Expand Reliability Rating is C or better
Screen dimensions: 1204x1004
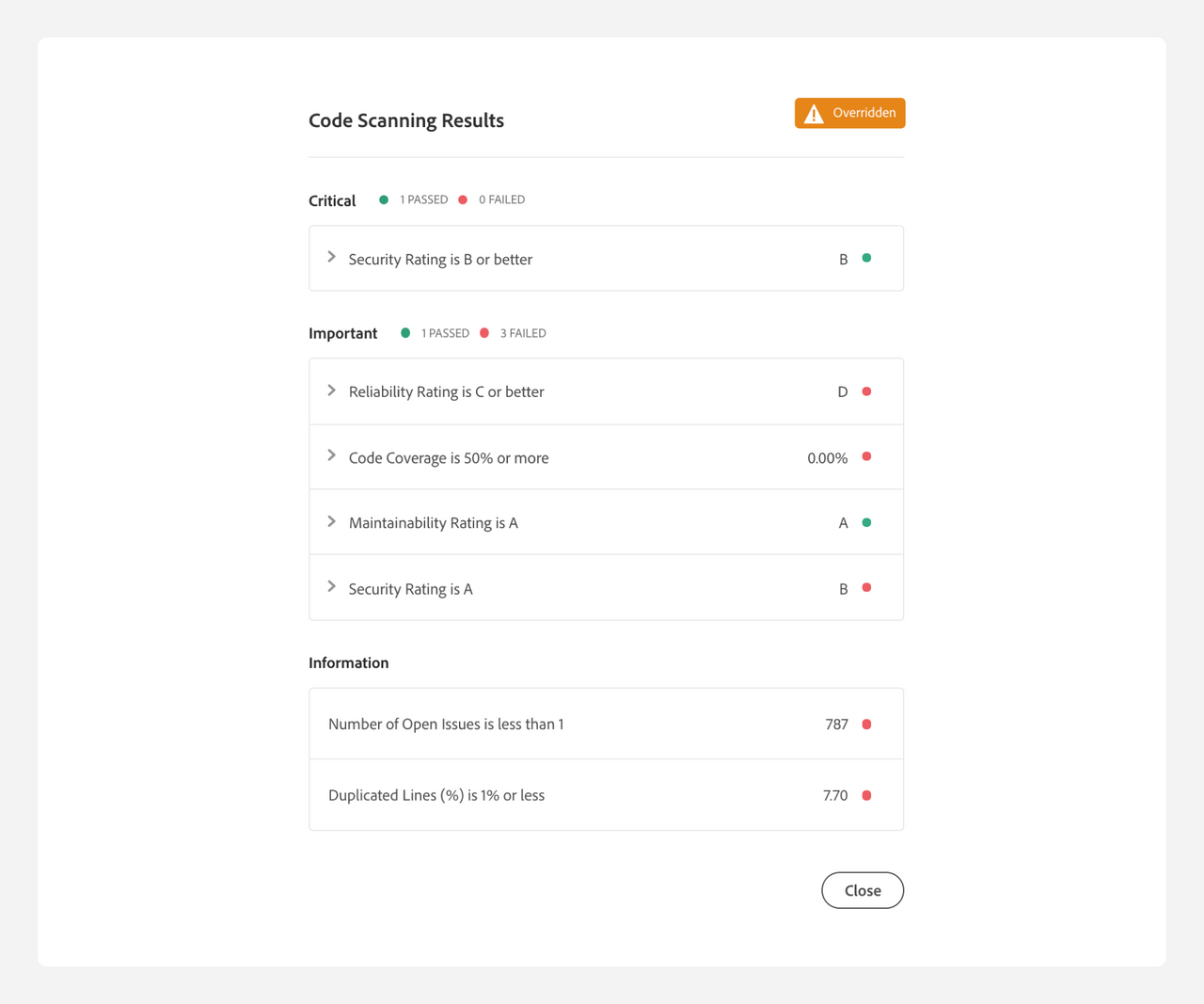click(331, 390)
